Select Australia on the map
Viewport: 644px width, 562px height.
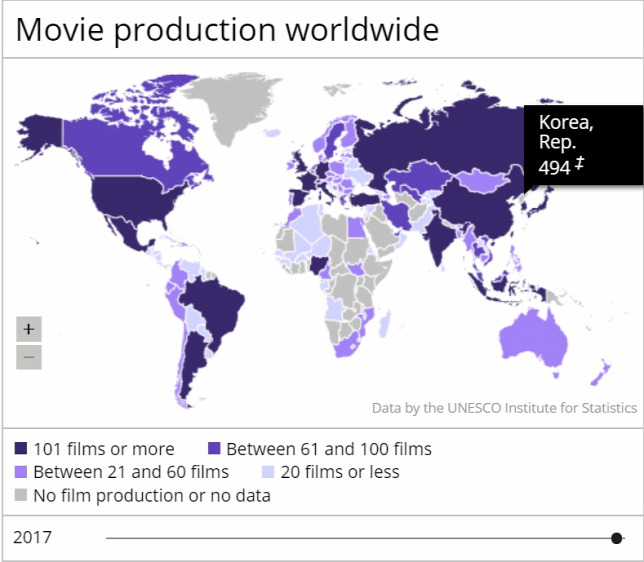click(x=534, y=339)
